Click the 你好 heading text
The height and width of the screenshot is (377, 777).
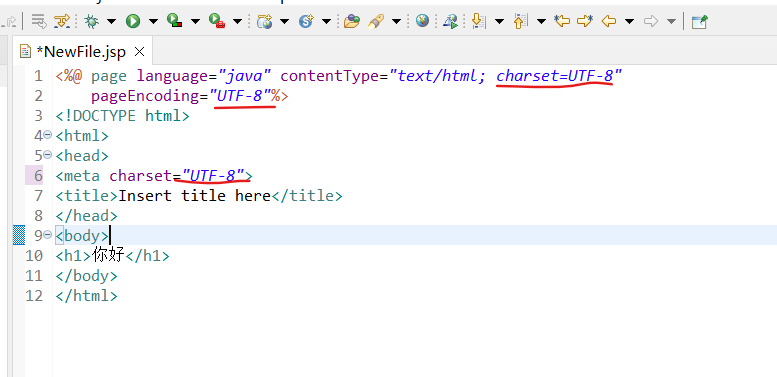tap(108, 255)
